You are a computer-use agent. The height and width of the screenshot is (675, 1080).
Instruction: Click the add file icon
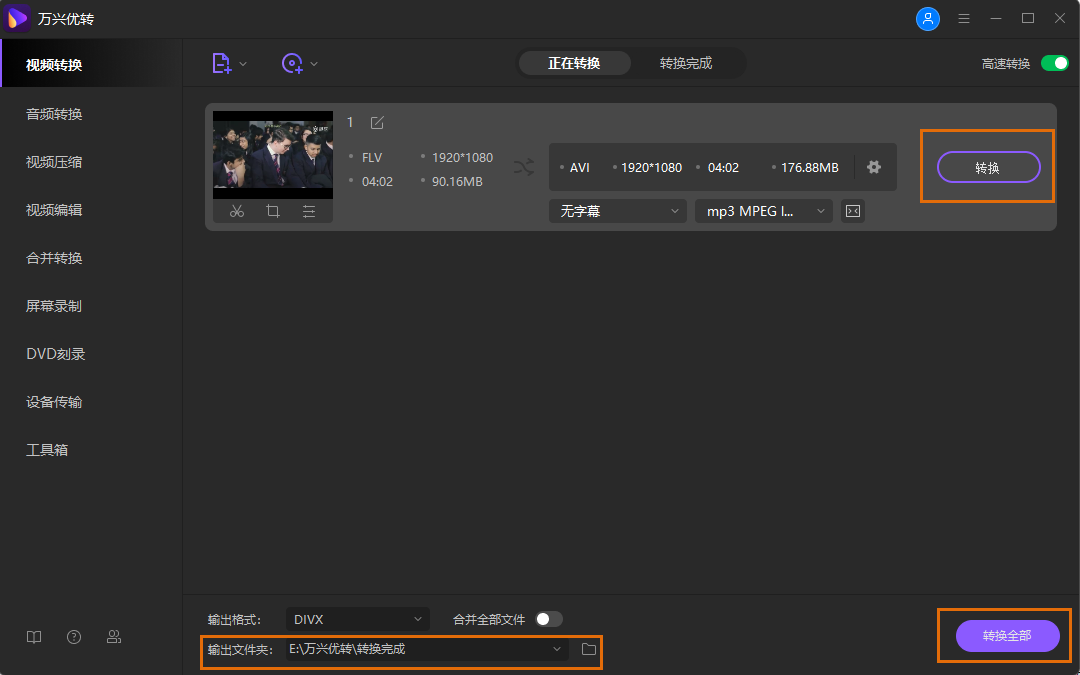click(x=221, y=63)
